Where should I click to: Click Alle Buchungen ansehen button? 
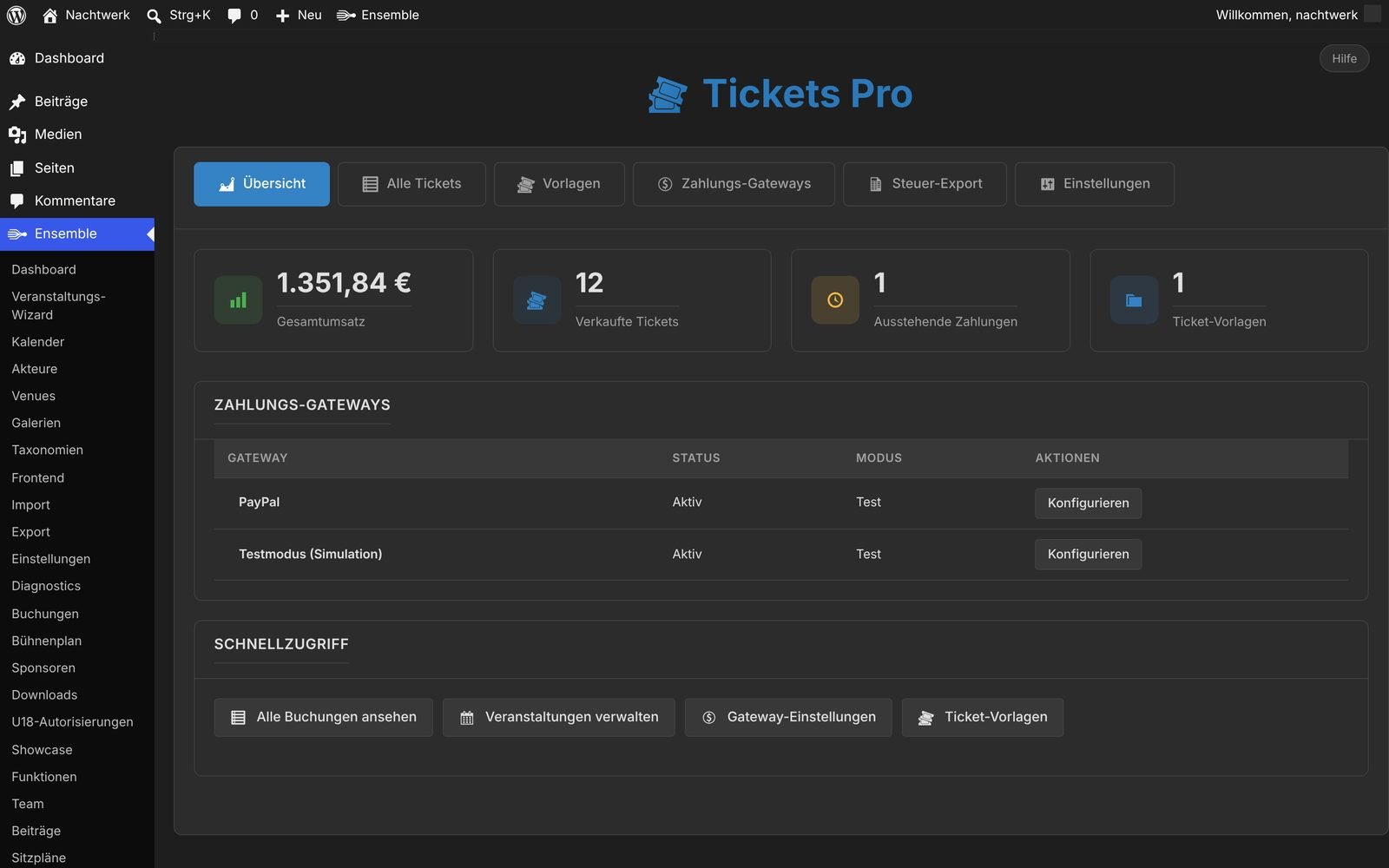click(x=323, y=718)
